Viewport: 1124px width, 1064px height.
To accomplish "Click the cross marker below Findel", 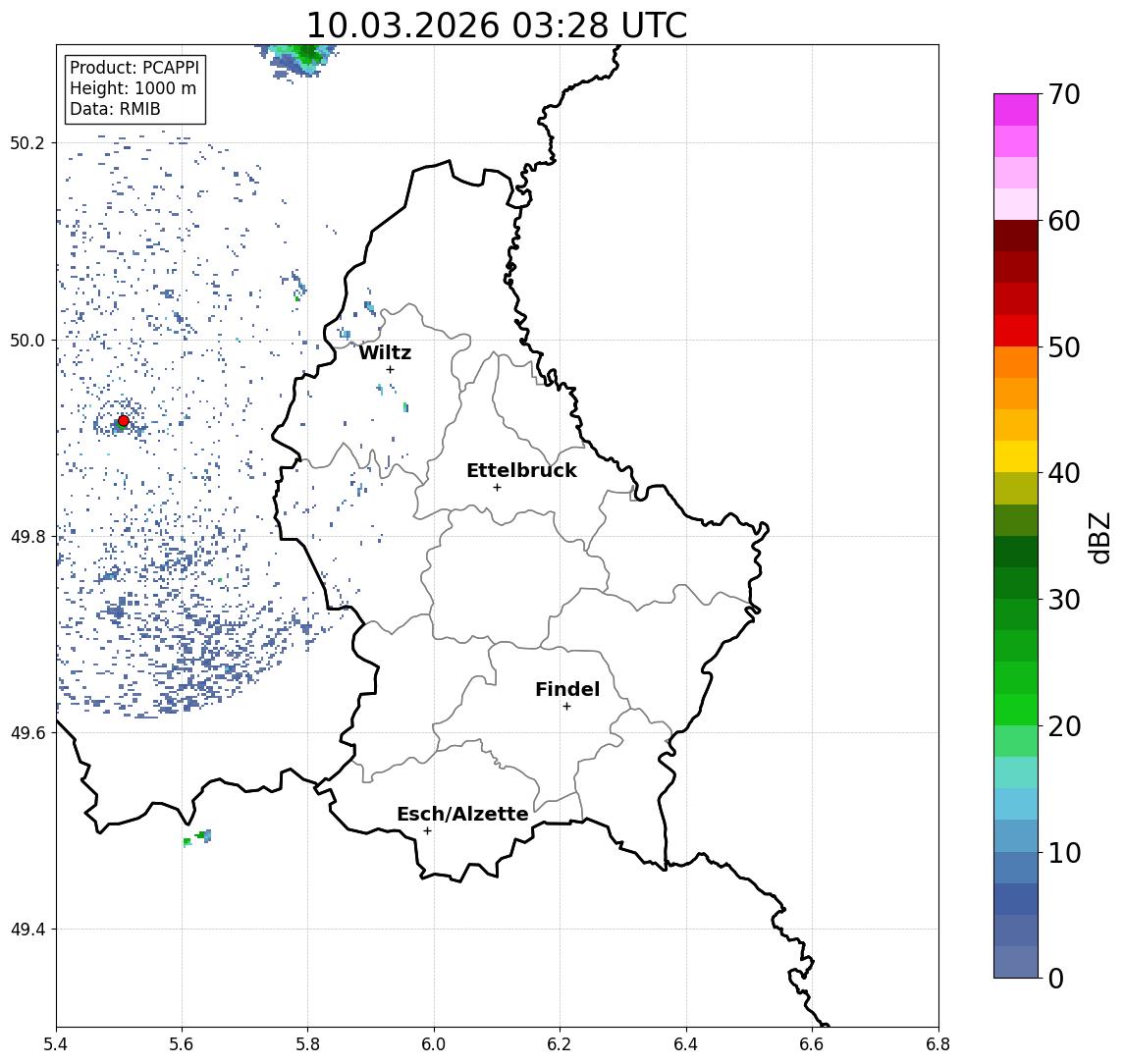I will pyautogui.click(x=566, y=706).
